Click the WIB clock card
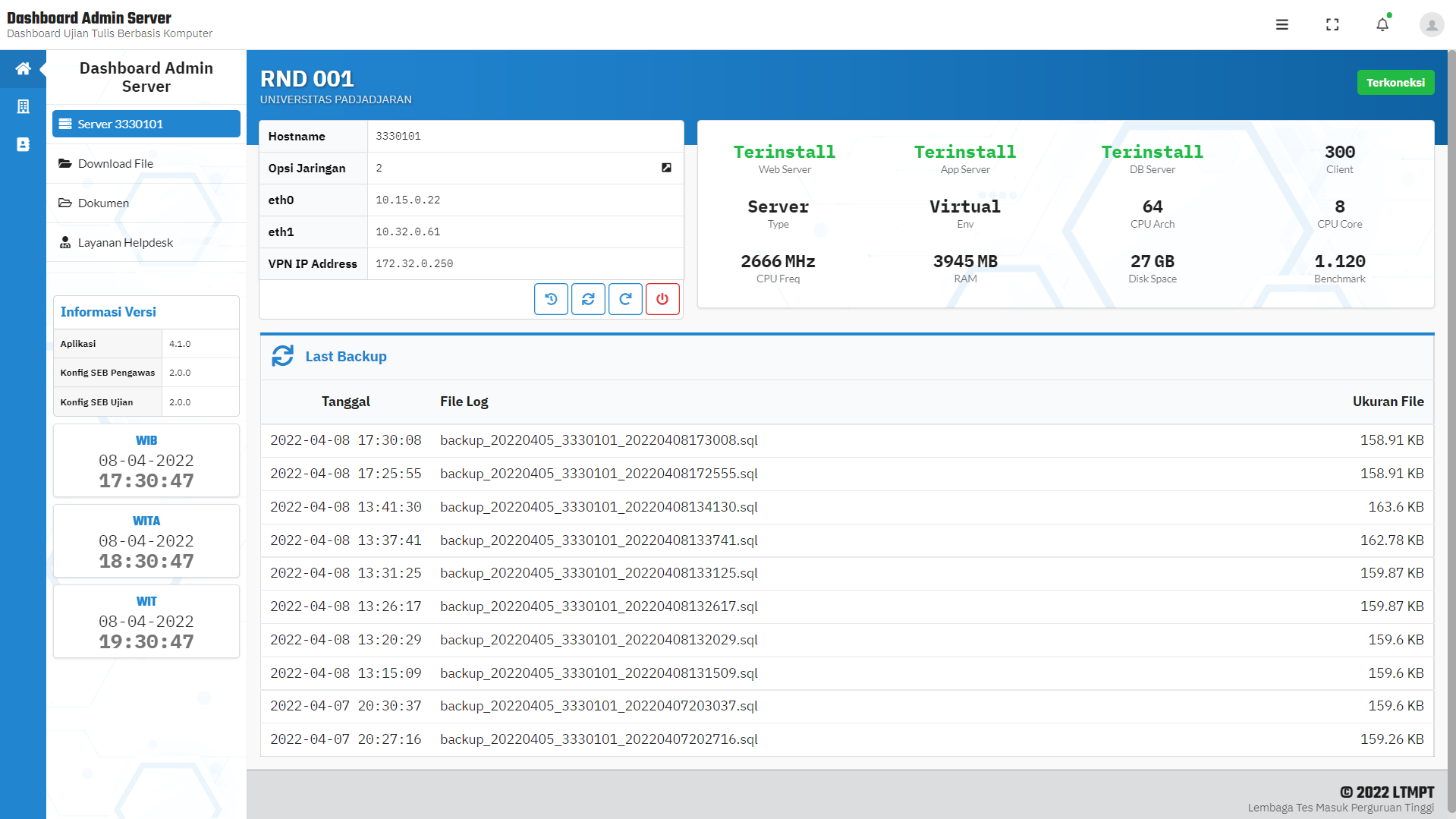The width and height of the screenshot is (1456, 819). (146, 461)
